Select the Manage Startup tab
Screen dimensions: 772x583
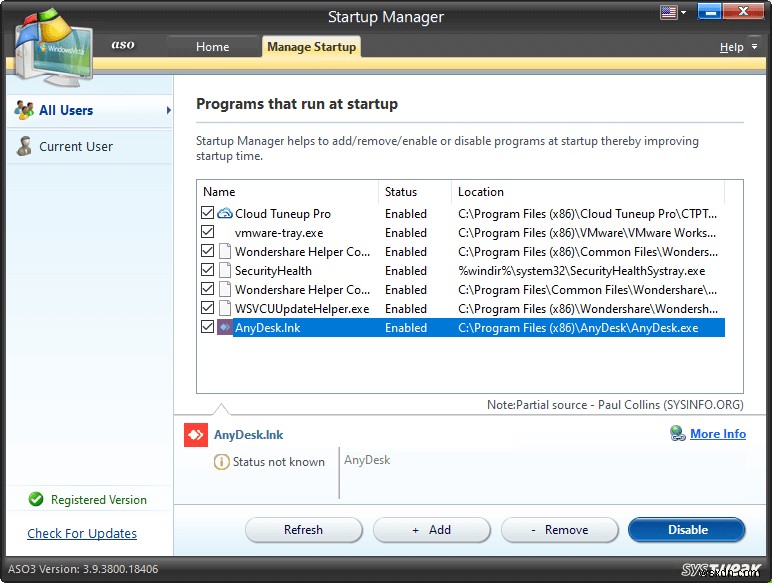(311, 47)
